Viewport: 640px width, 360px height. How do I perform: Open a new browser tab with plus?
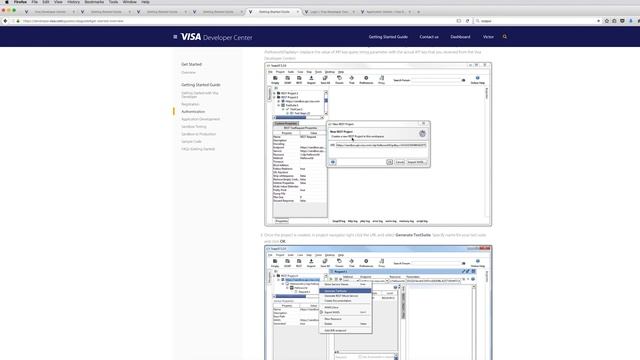tap(418, 12)
